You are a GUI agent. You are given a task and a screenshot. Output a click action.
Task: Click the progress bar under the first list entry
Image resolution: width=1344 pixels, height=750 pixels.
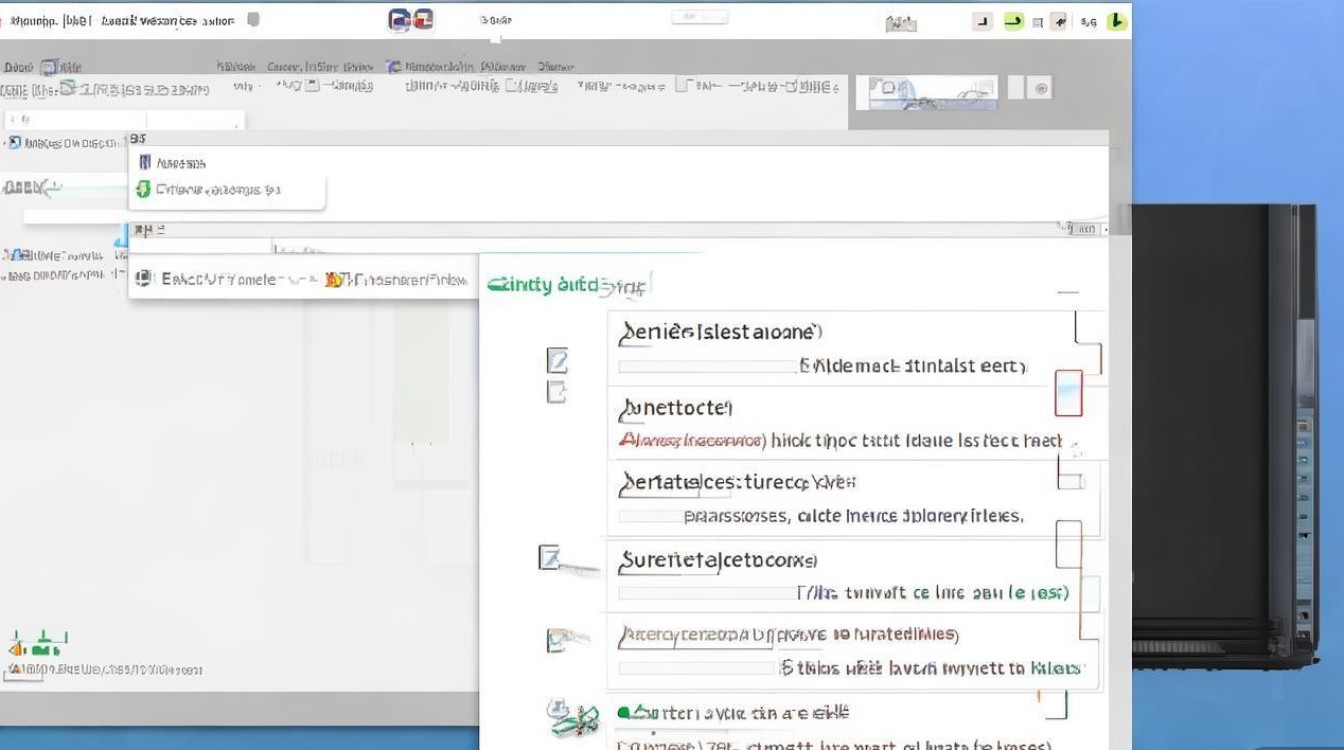pyautogui.click(x=707, y=367)
